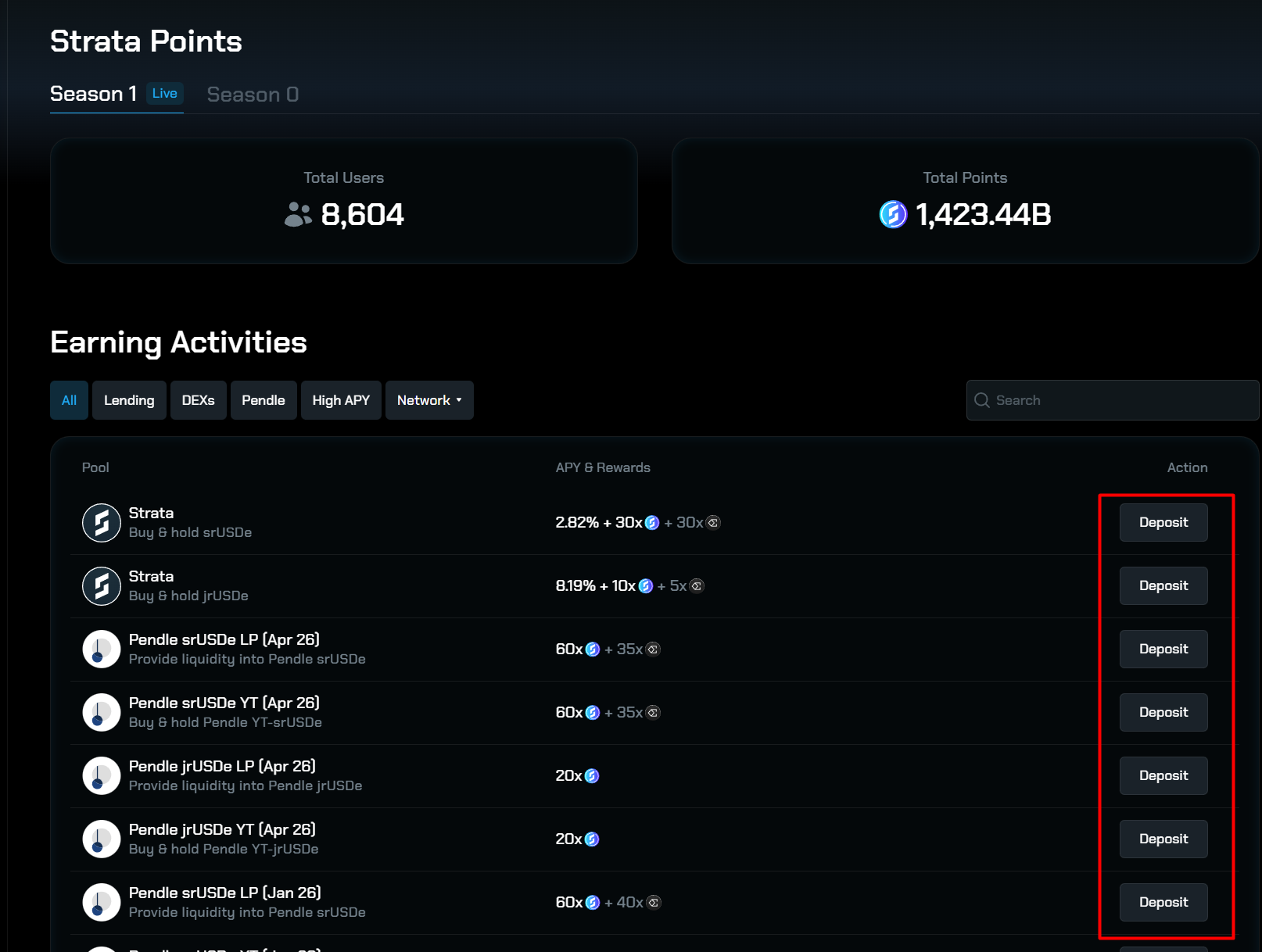Click the Total Users people icon
The width and height of the screenshot is (1262, 952).
pyautogui.click(x=298, y=214)
